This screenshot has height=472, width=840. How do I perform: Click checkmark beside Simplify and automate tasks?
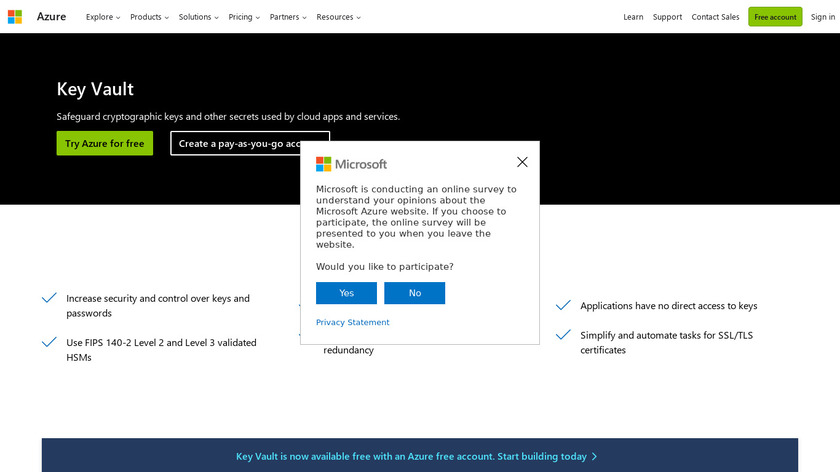(563, 335)
